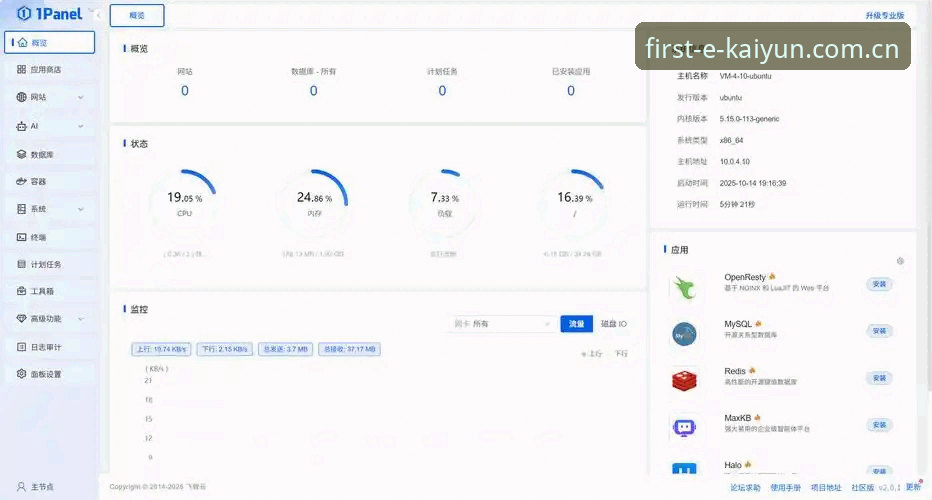
Task: Click the 已安装应用 count value 0
Action: [x=571, y=91]
